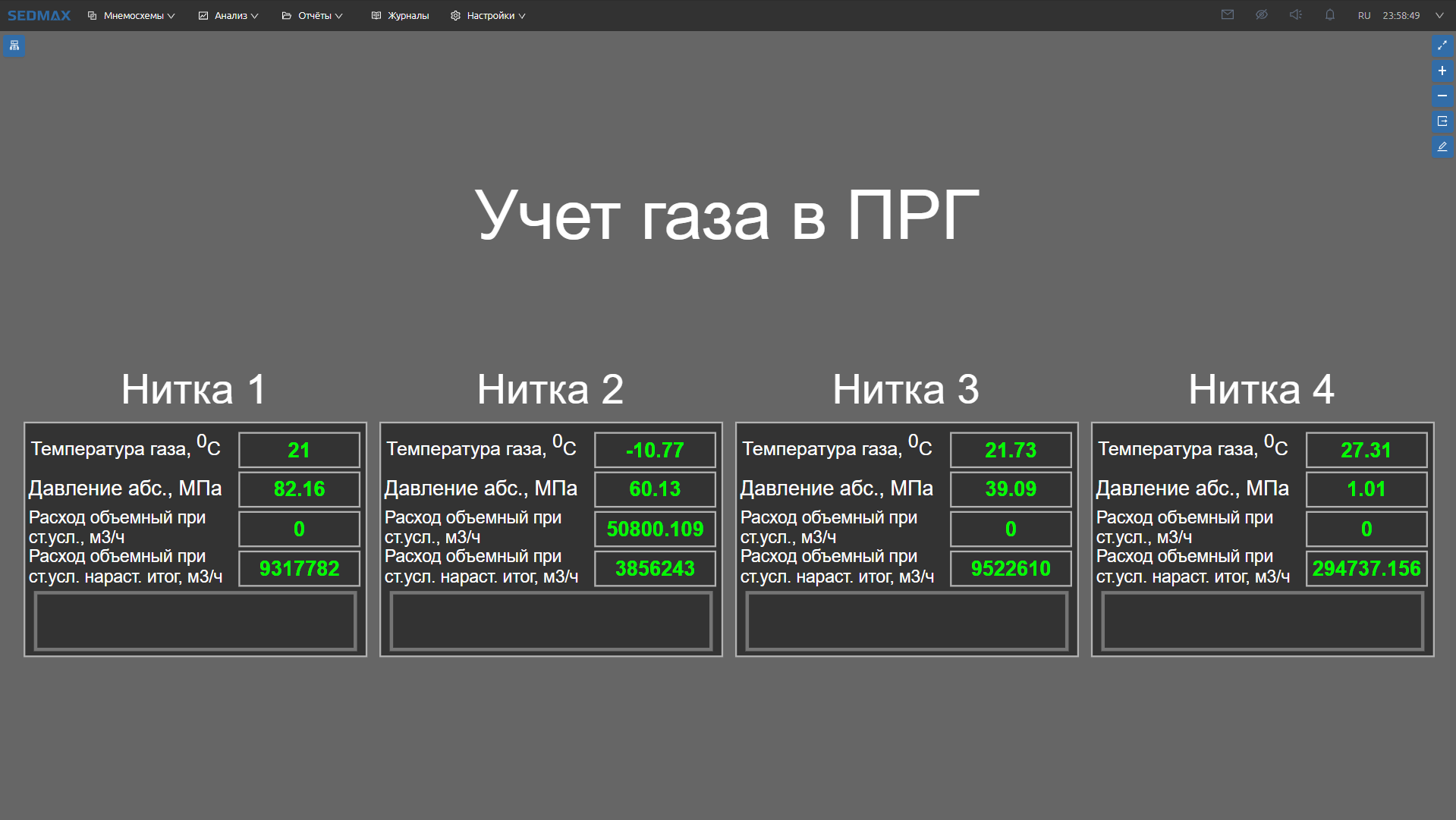Open fullscreen mode with the expand icon
Image resolution: width=1456 pixels, height=820 pixels.
tap(1442, 46)
